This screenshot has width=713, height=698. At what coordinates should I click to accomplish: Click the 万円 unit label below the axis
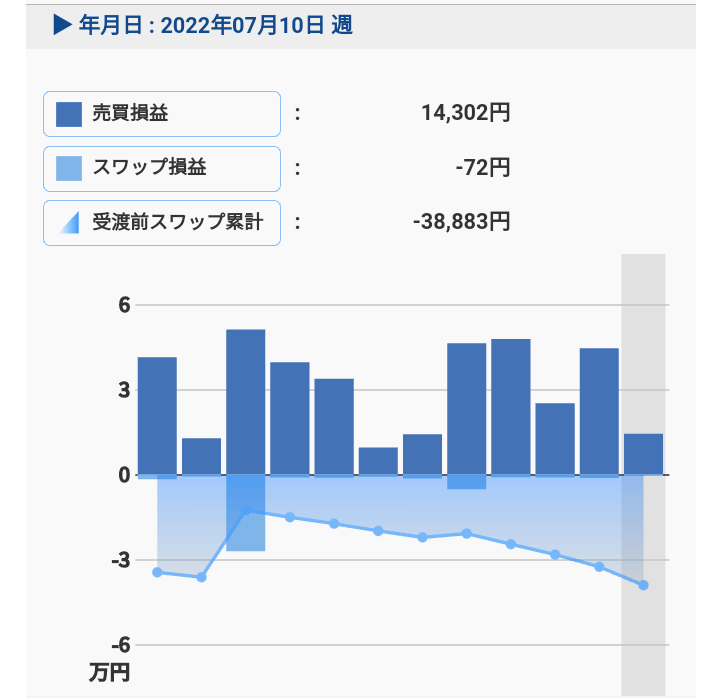coord(108,672)
